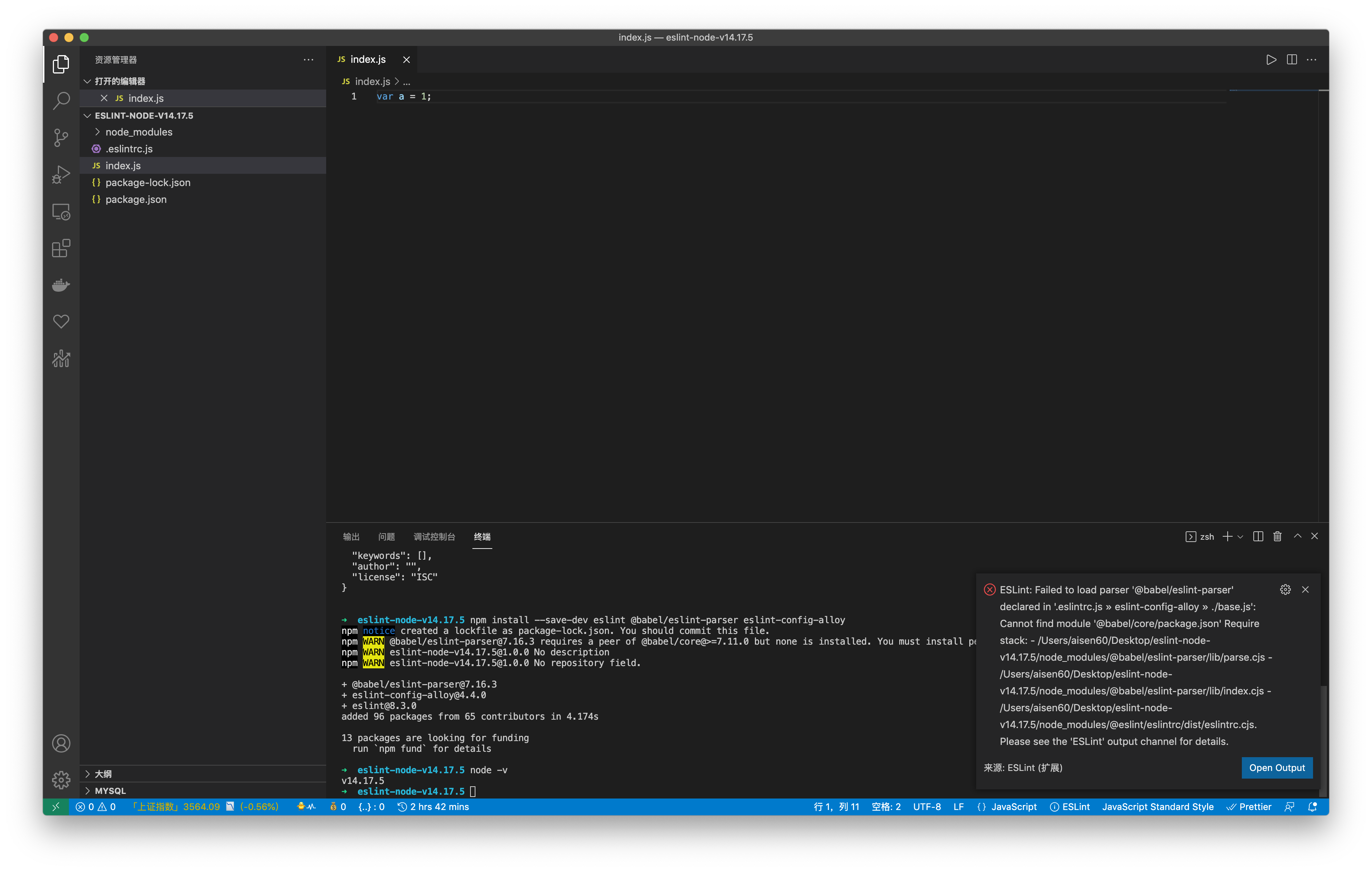Open package.json in the explorer
Viewport: 1372px width, 872px height.
[136, 199]
